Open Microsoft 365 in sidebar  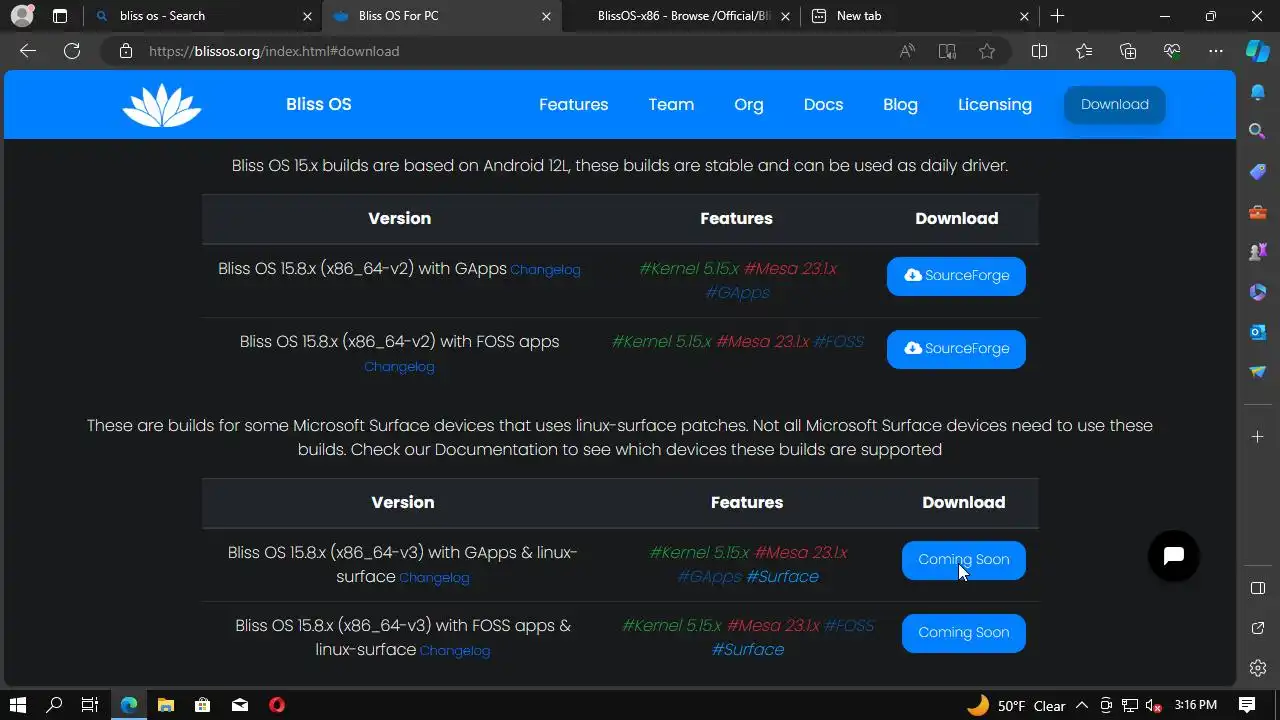[x=1258, y=292]
